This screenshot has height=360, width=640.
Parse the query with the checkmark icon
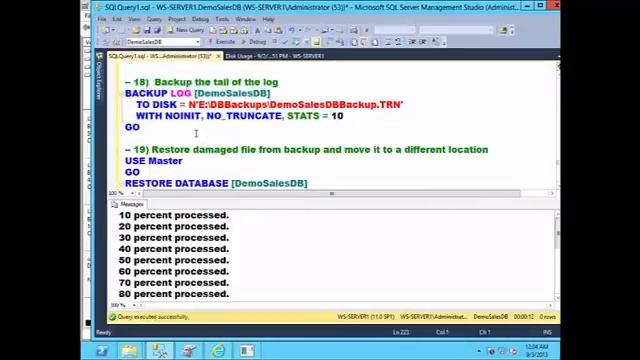tap(285, 42)
